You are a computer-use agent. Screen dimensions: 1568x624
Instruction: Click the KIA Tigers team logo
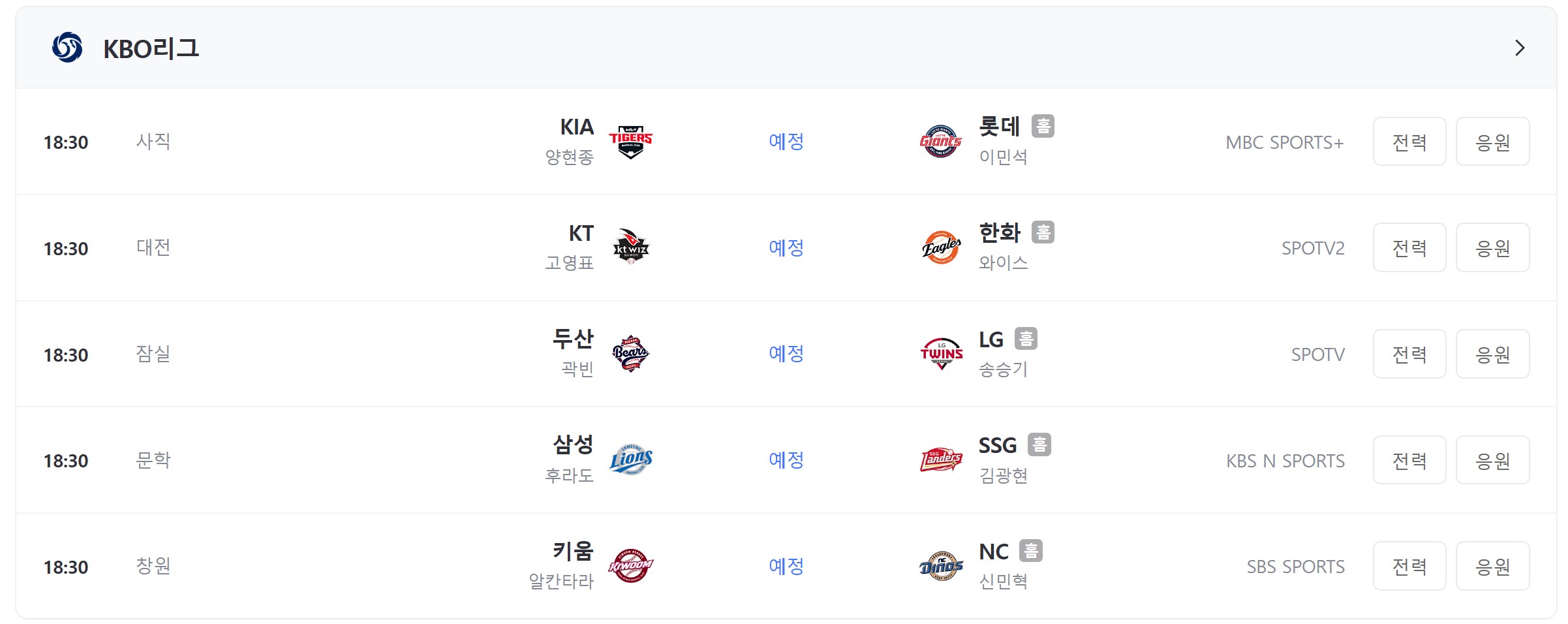[630, 142]
